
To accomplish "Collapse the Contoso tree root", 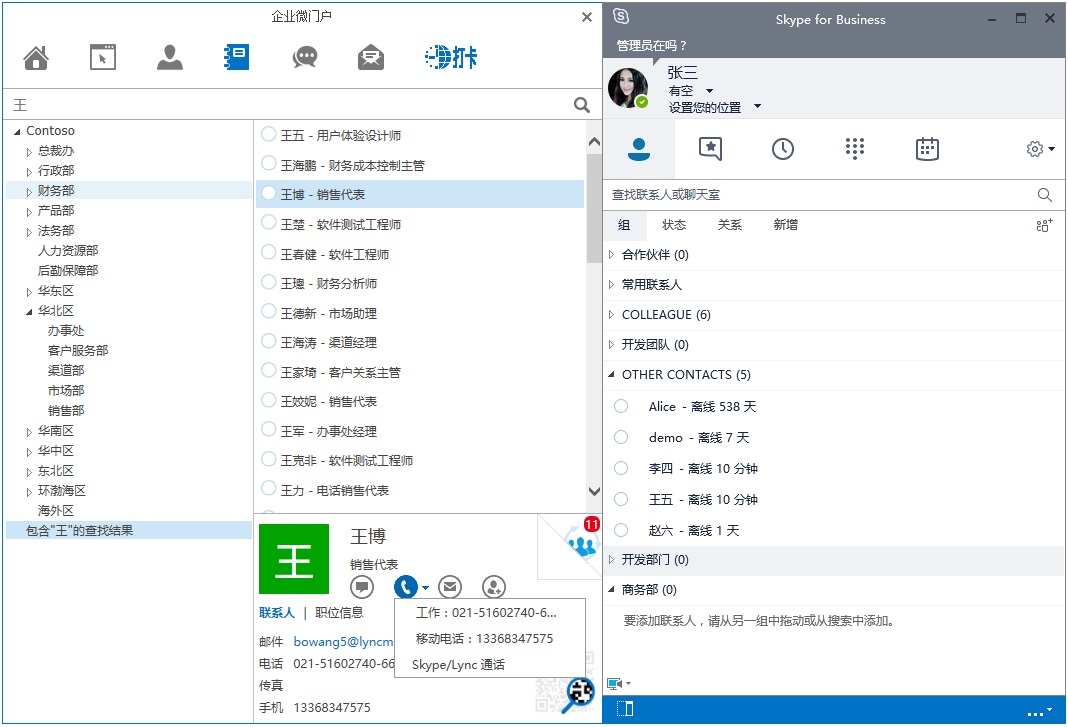I will [18, 132].
